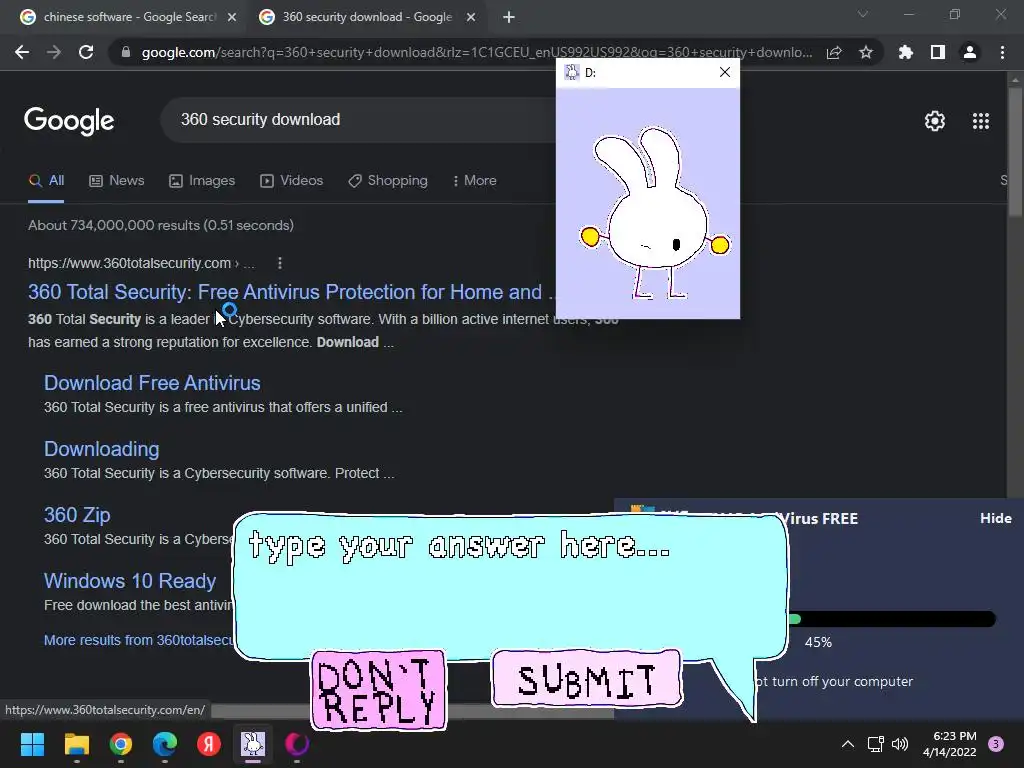Select the Shopping results tab

(x=388, y=181)
